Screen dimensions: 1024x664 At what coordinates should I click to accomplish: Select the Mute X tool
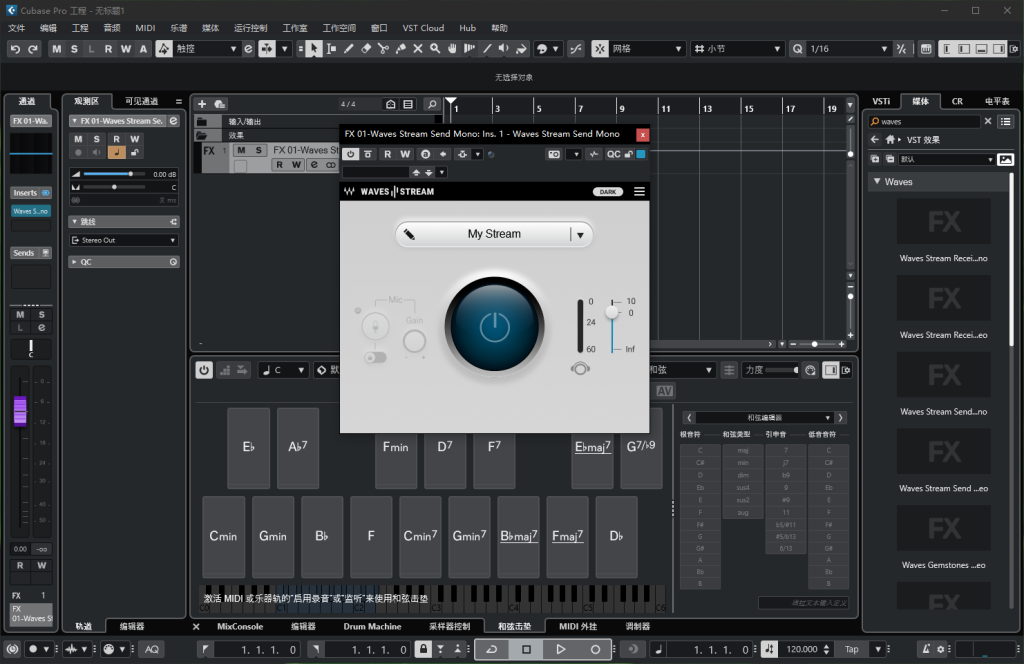point(418,49)
